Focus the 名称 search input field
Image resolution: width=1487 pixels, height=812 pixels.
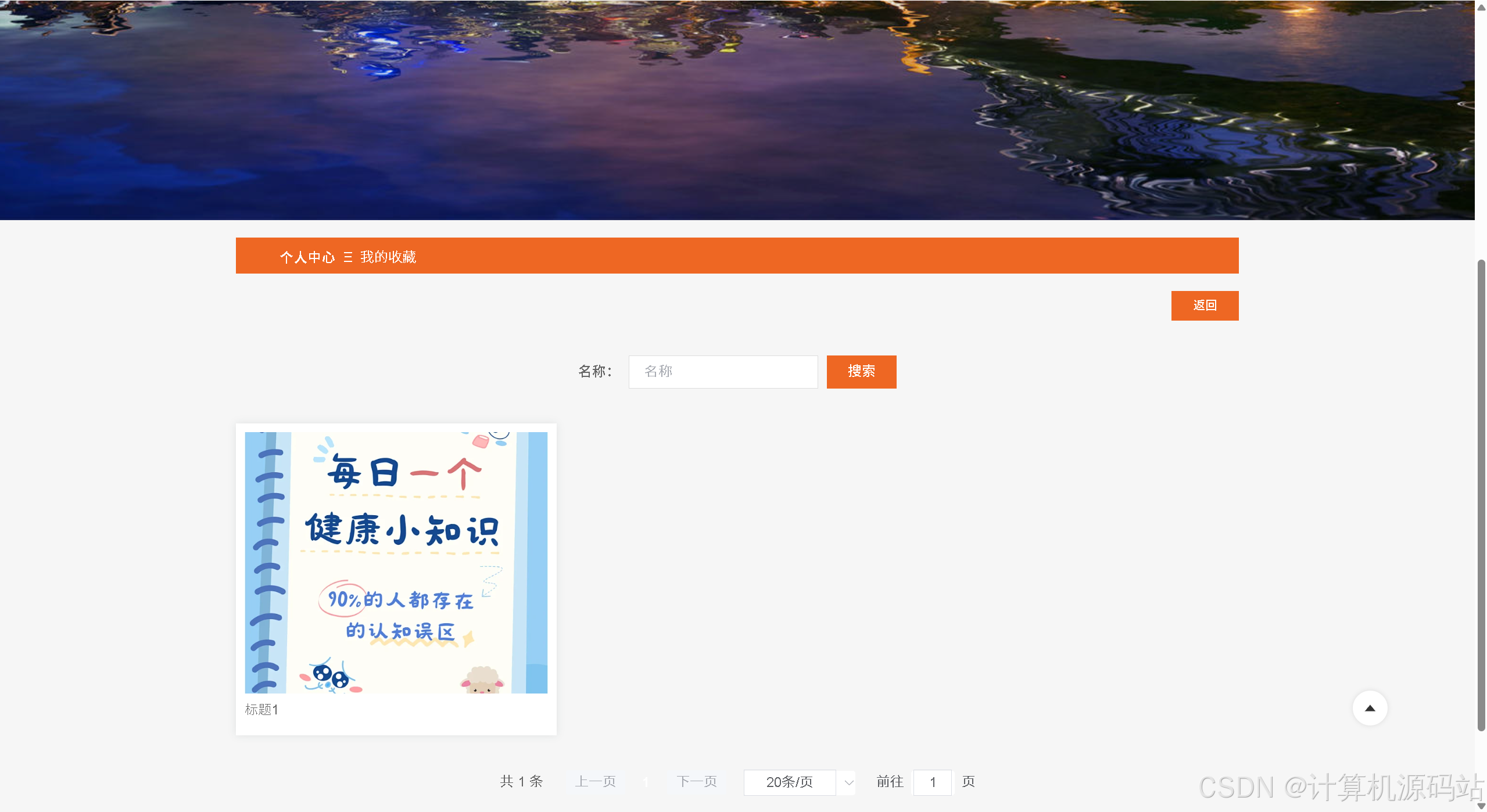point(723,372)
